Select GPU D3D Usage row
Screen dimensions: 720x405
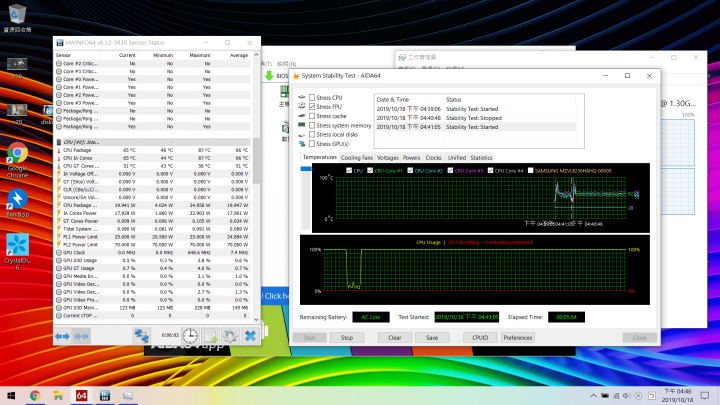click(152, 260)
